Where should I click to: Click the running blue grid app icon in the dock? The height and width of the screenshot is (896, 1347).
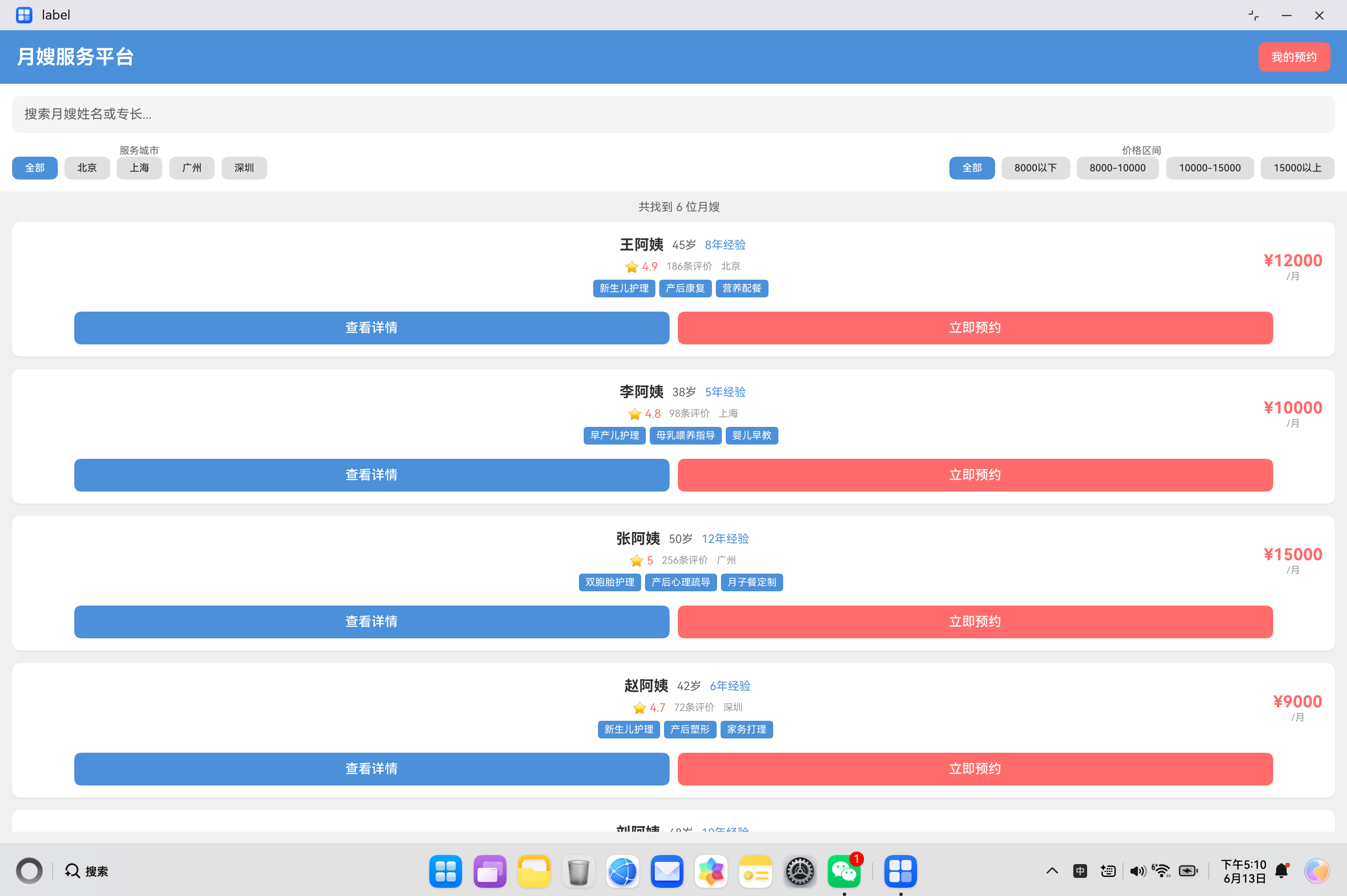(900, 871)
